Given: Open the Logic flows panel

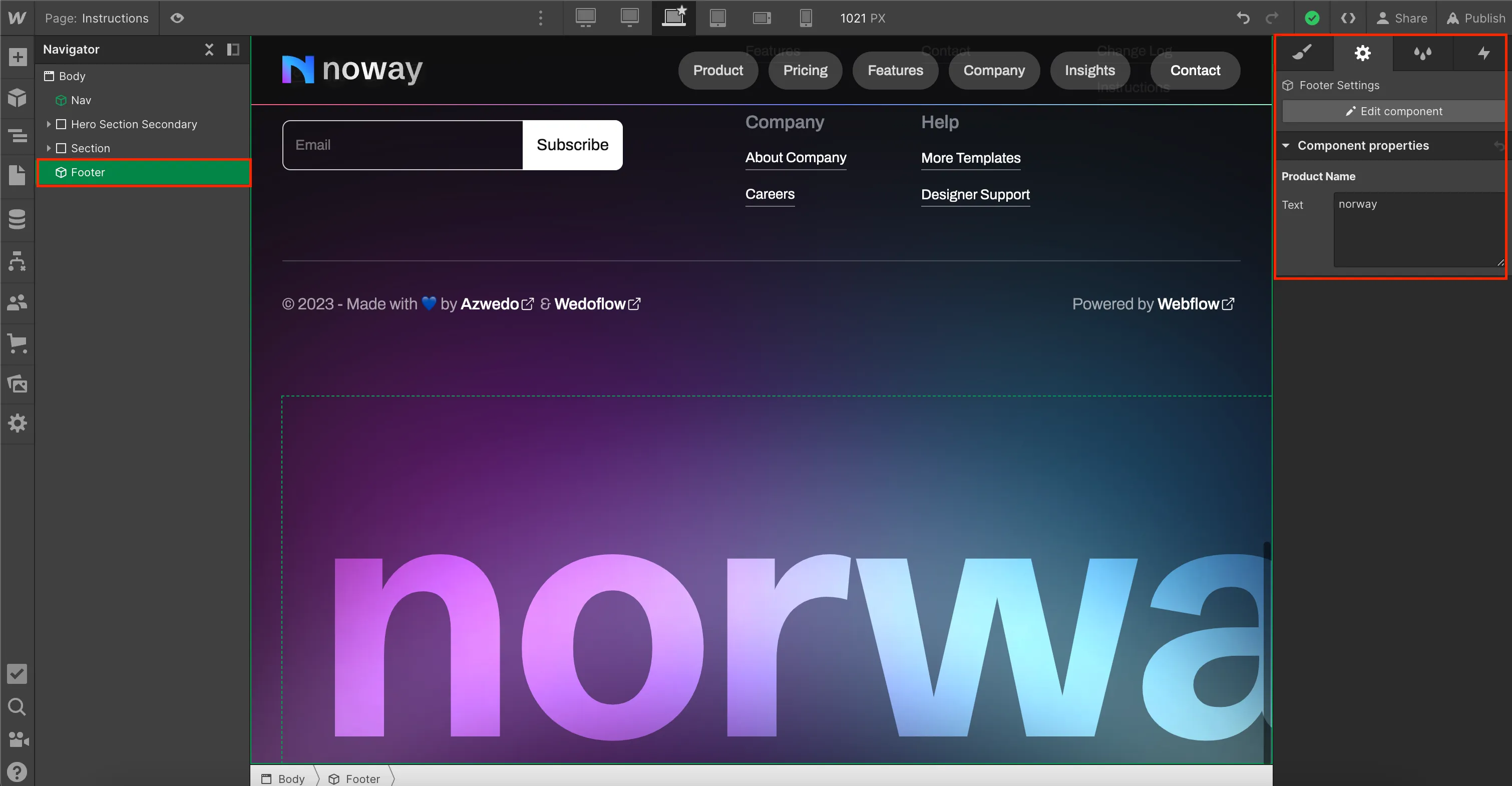Looking at the screenshot, I should pos(17,261).
